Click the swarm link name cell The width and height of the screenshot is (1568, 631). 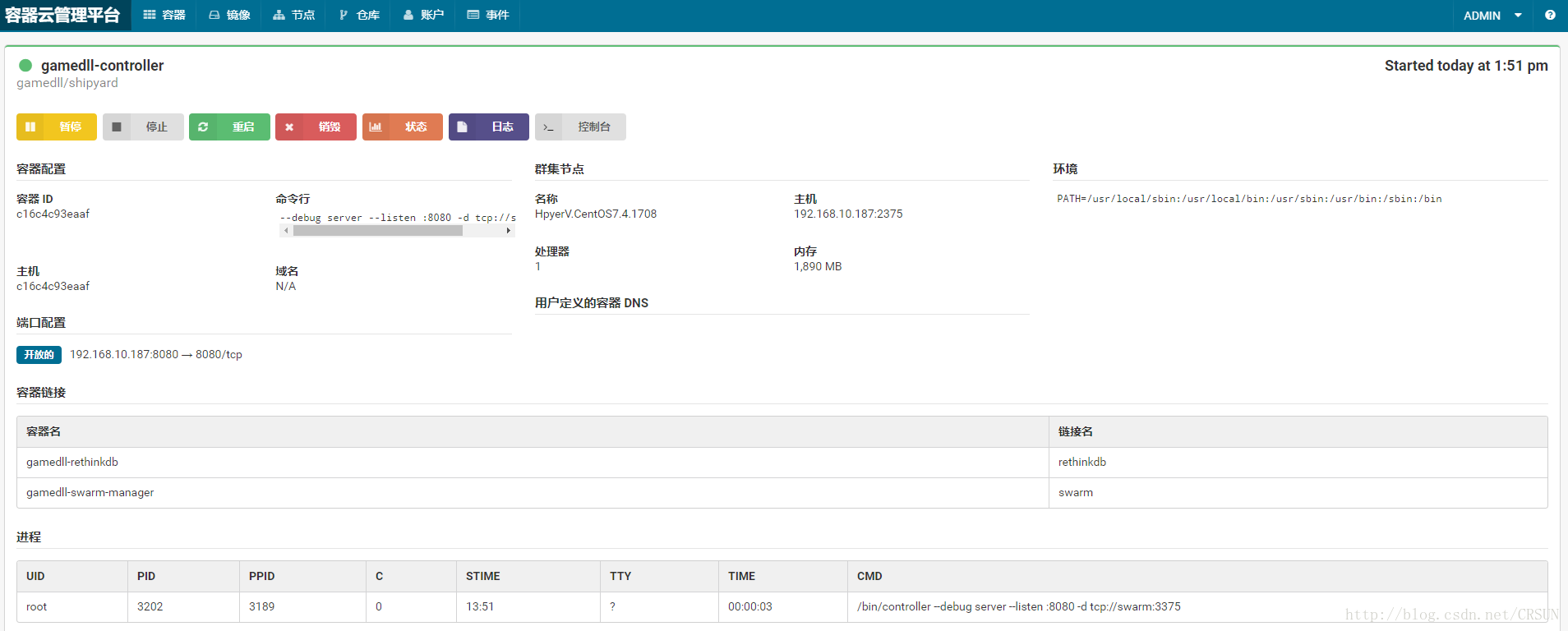pyautogui.click(x=1298, y=493)
